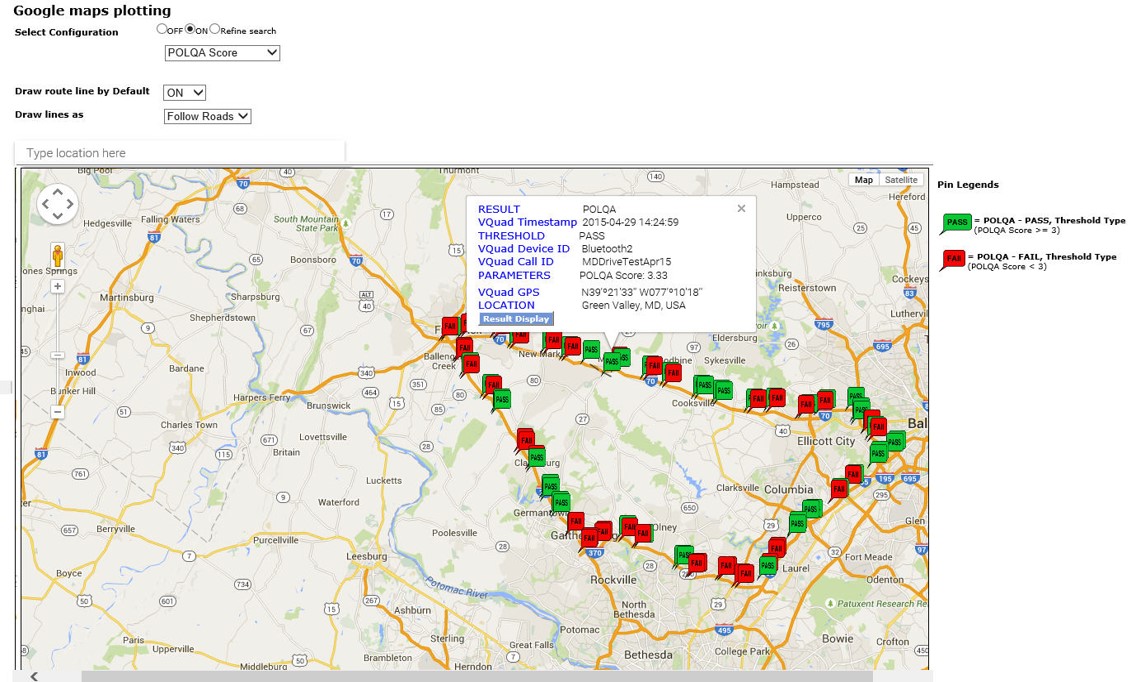Image resolution: width=1136 pixels, height=682 pixels.
Task: Click the Result Display button
Action: pos(516,319)
